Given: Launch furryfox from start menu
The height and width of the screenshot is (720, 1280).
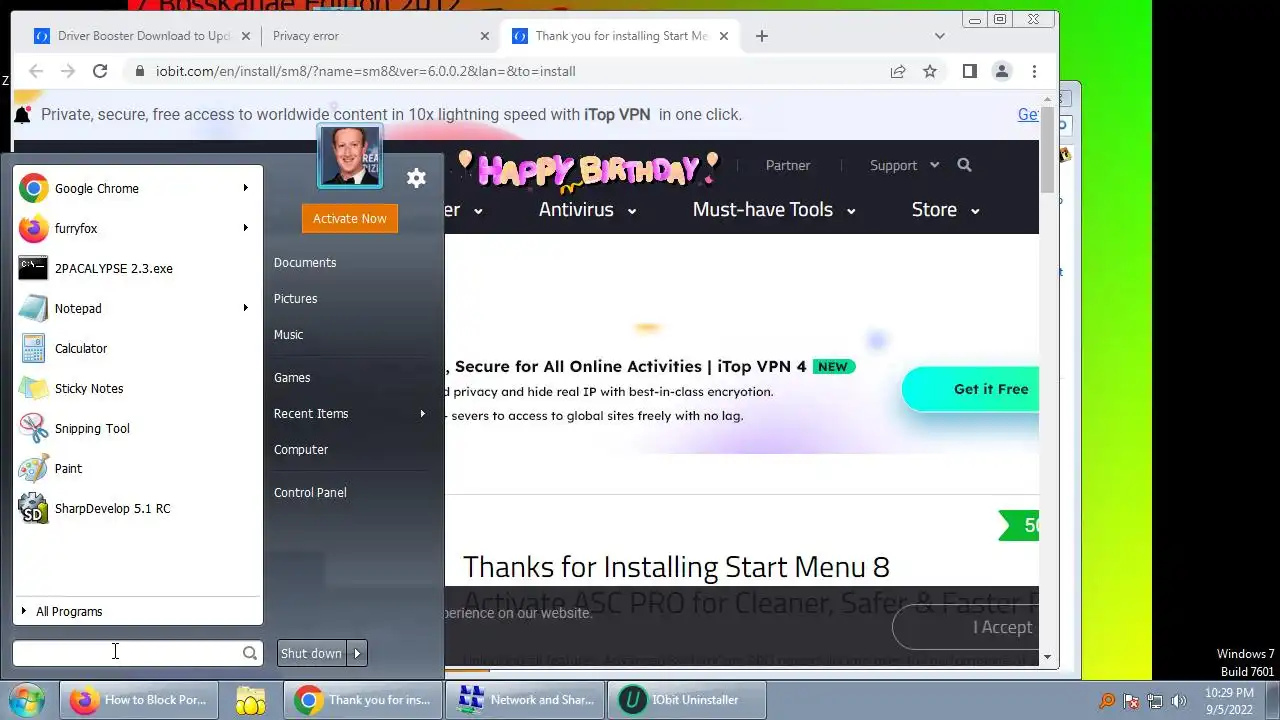Looking at the screenshot, I should pyautogui.click(x=137, y=228).
